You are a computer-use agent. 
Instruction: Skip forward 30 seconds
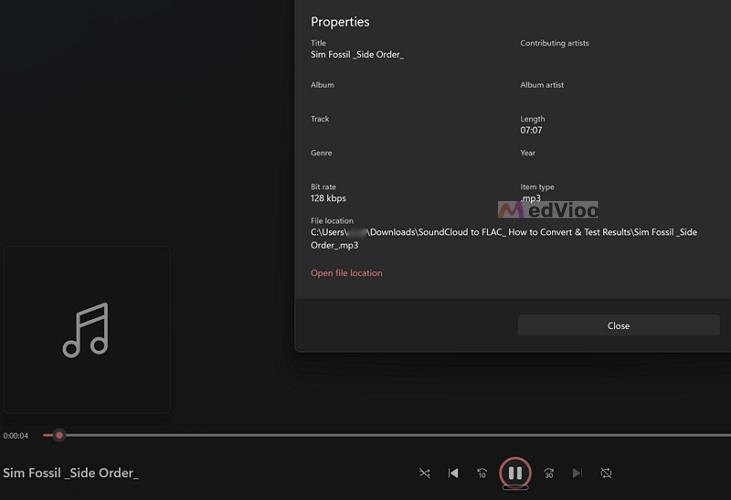click(x=549, y=473)
